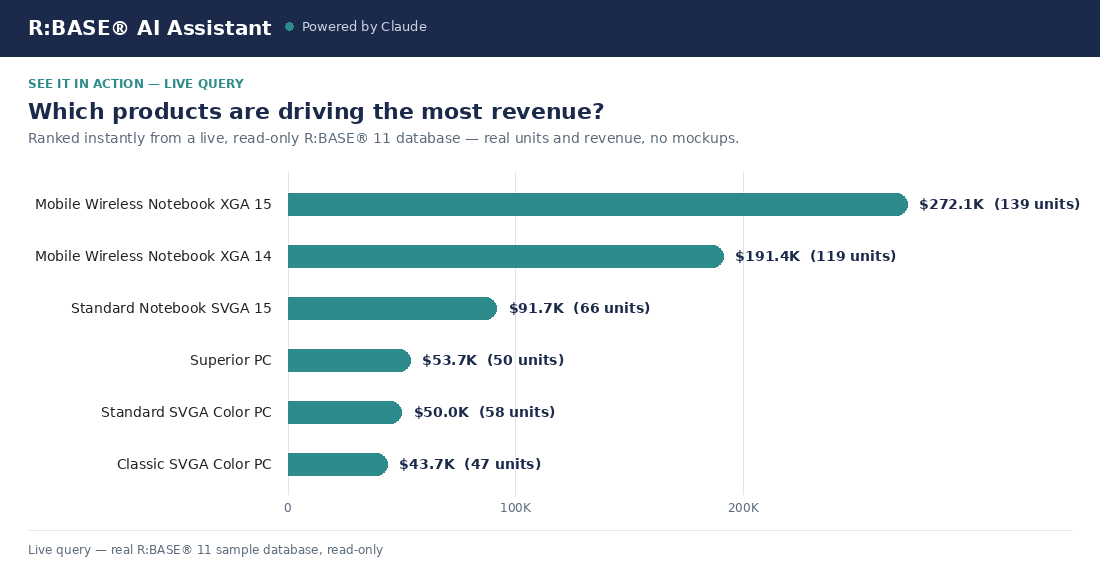
Task: Click the $272.1K (139 units) value
Action: click(1000, 204)
